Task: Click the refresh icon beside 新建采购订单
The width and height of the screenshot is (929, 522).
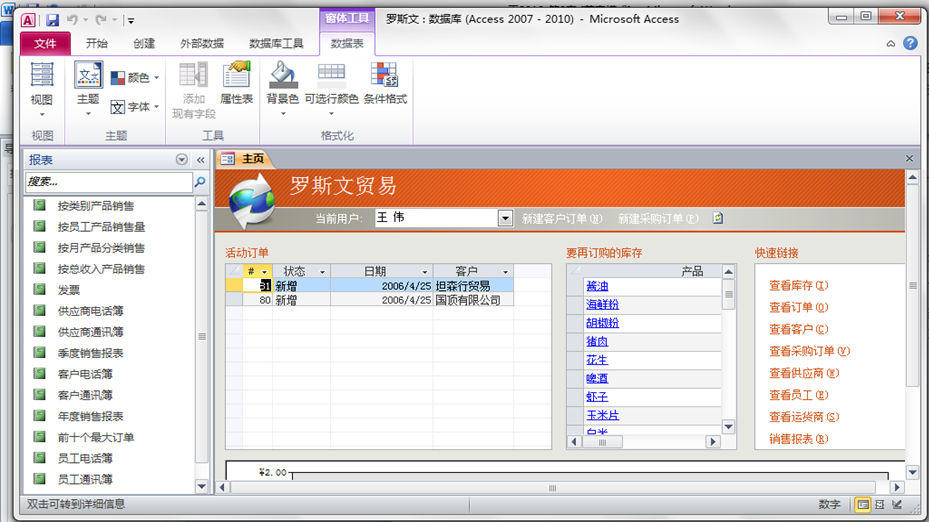Action: [717, 218]
